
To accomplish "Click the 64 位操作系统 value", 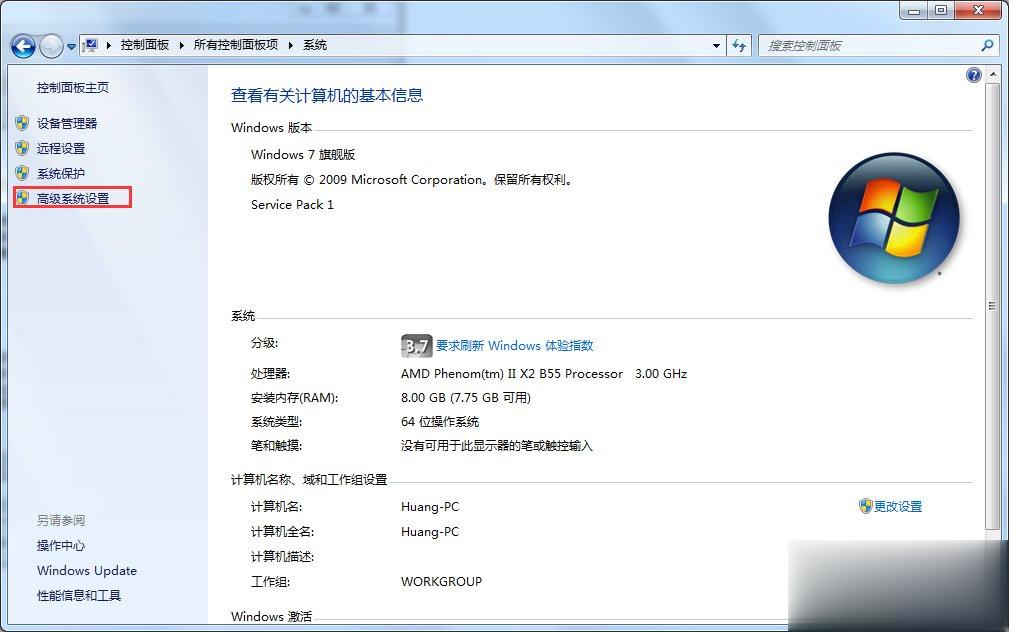I will click(440, 422).
